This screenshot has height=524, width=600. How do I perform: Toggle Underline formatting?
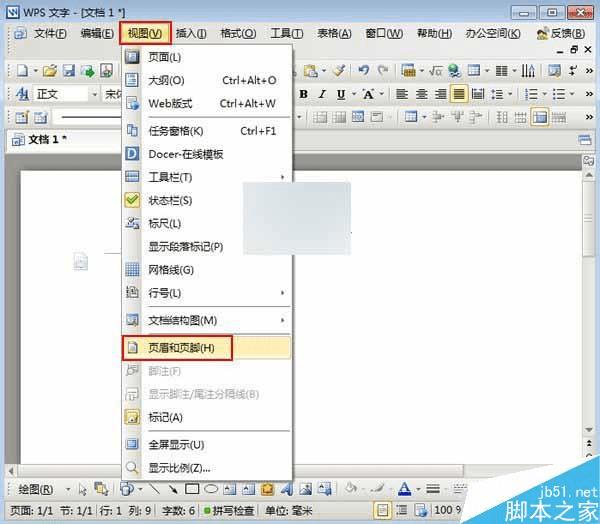coord(341,94)
